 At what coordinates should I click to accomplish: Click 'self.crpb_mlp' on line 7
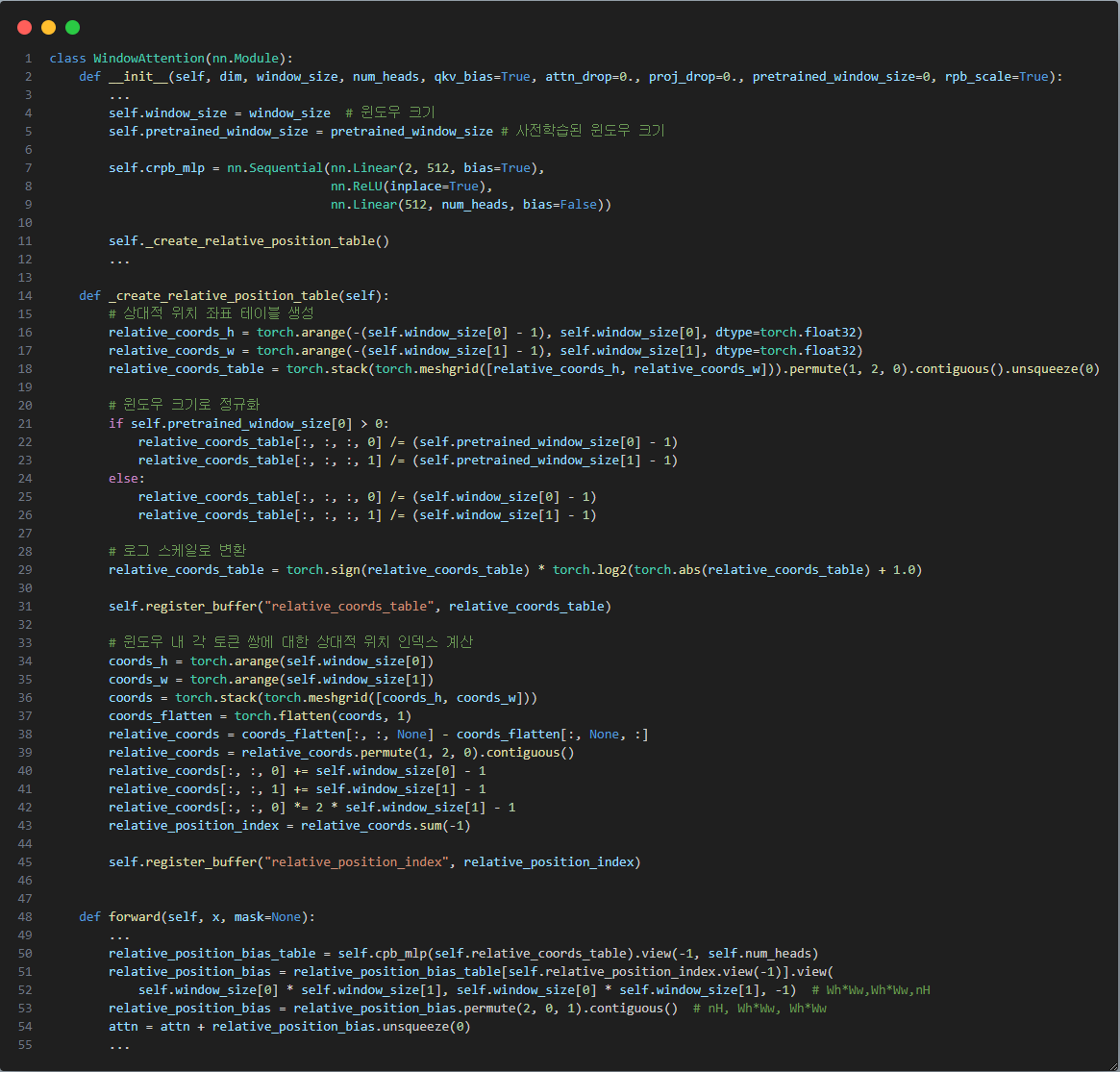tap(157, 168)
